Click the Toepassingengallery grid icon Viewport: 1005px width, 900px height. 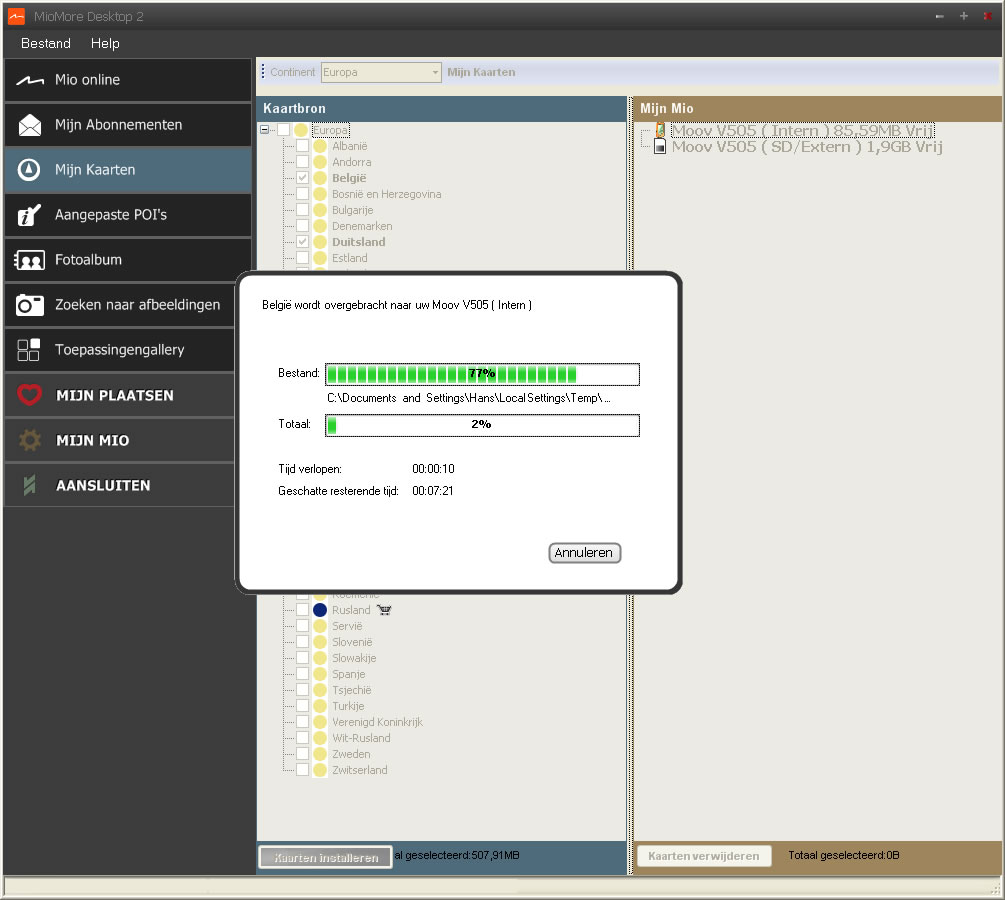tap(30, 350)
